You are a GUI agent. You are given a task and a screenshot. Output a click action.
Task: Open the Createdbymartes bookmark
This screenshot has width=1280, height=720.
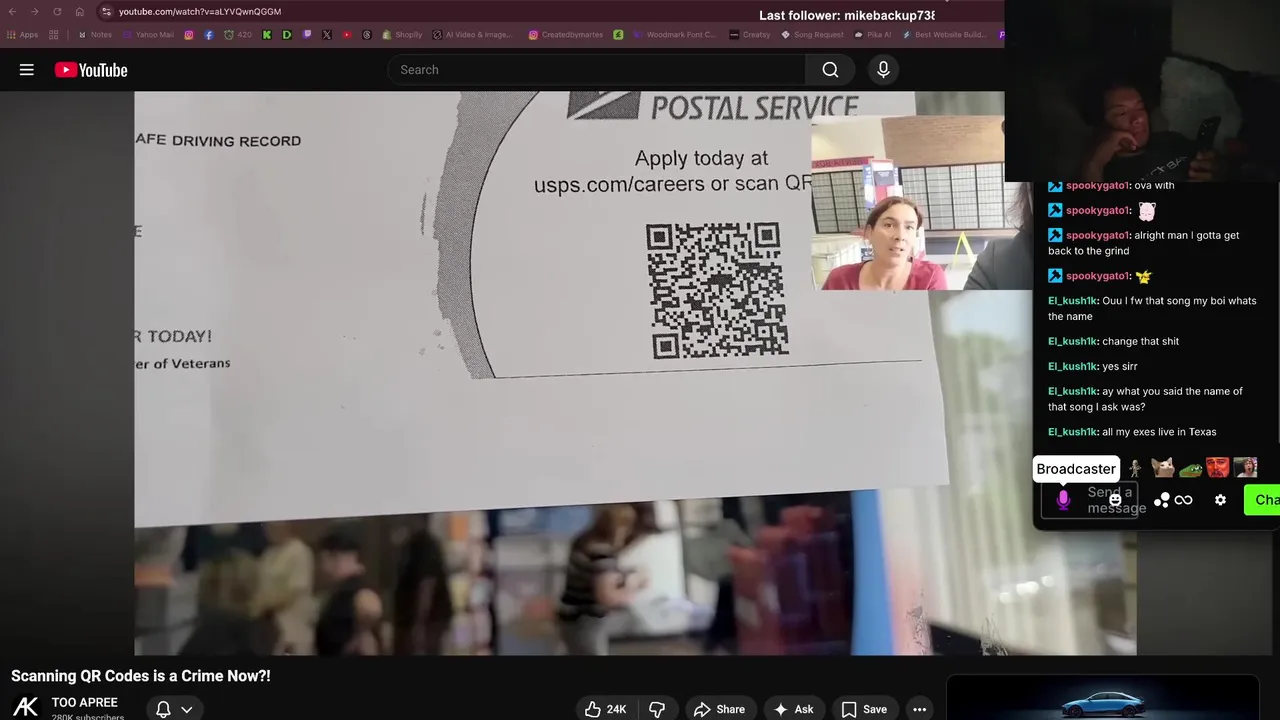click(566, 35)
